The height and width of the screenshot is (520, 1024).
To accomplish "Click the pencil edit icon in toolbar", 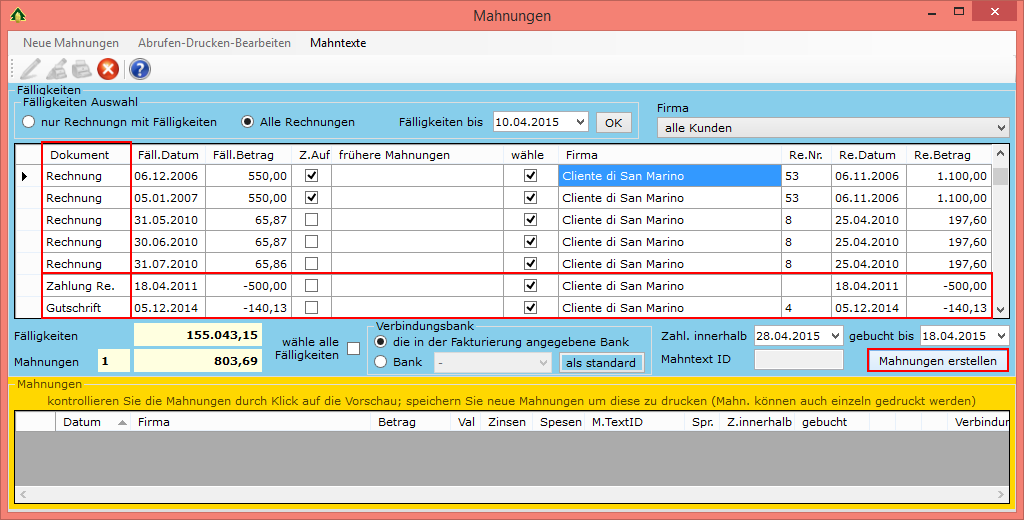I will pyautogui.click(x=30, y=69).
